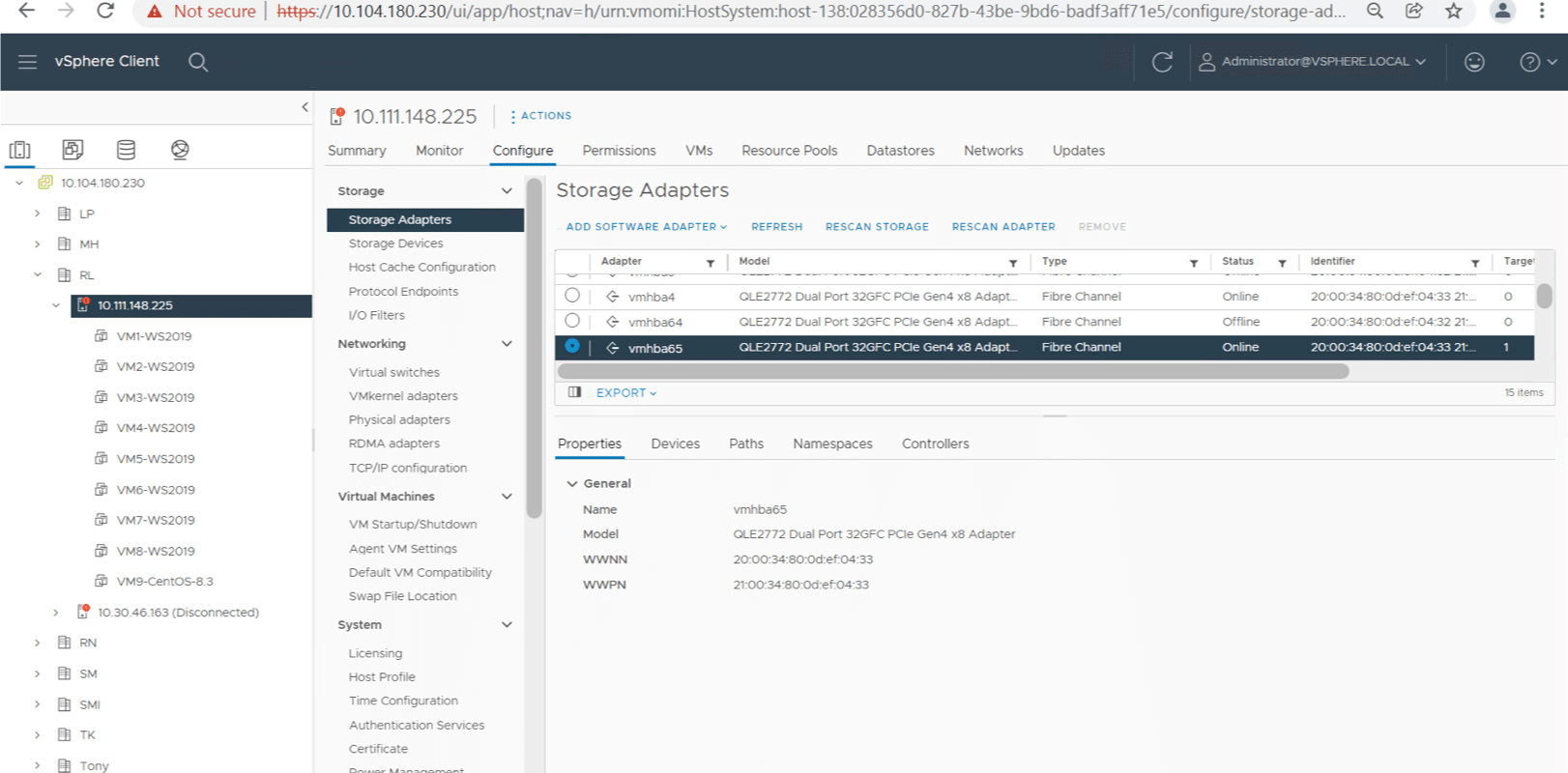1568x773 pixels.
Task: Open Virtual switches settings
Action: click(394, 372)
